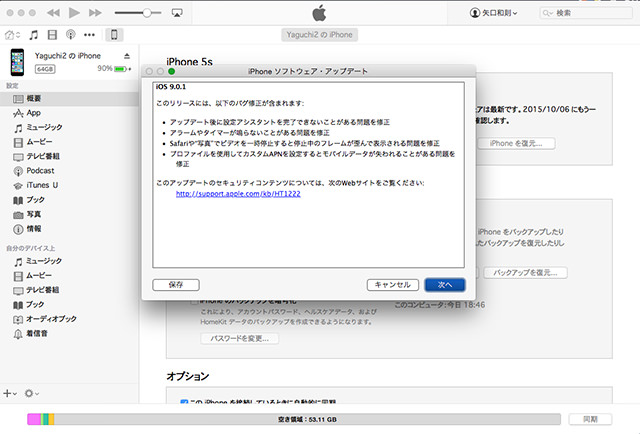Click キャンセル in the update dialog
Screen dimensions: 640x434
(393, 285)
